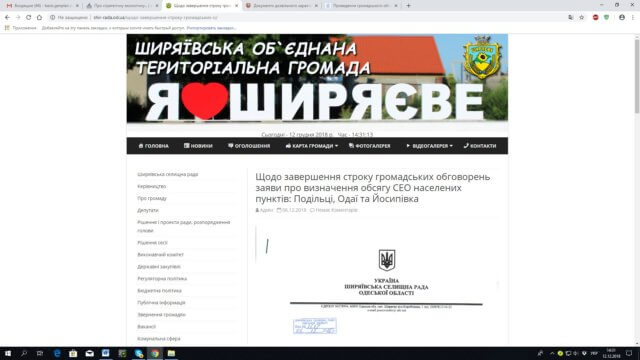Click the red ad-blocker extension icon
640x360 pixels.
pos(596,18)
